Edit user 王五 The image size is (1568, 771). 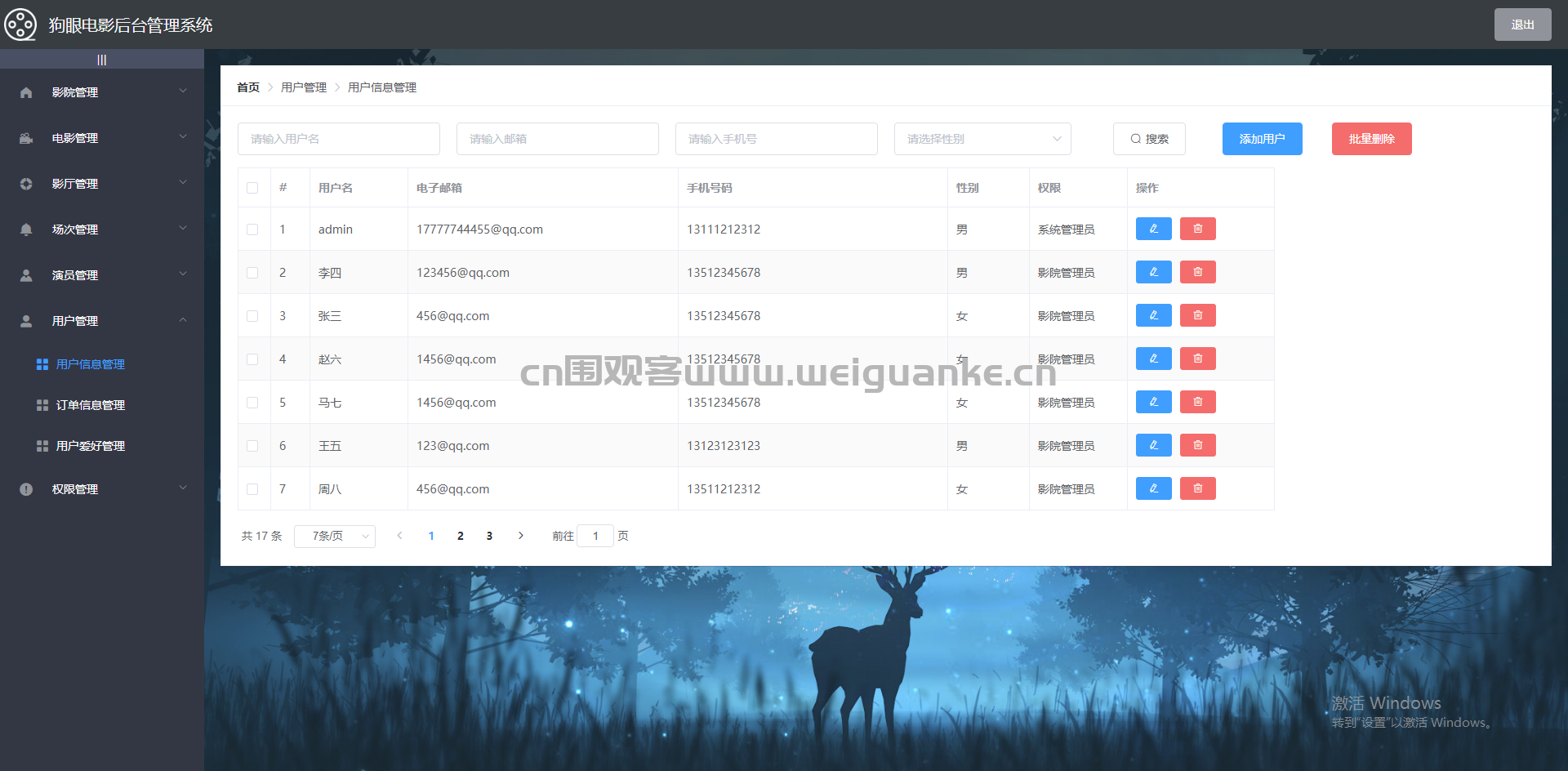coord(1154,445)
